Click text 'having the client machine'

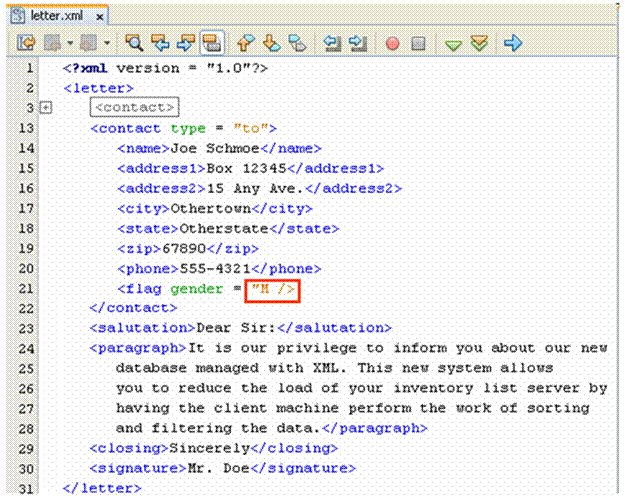pos(228,408)
